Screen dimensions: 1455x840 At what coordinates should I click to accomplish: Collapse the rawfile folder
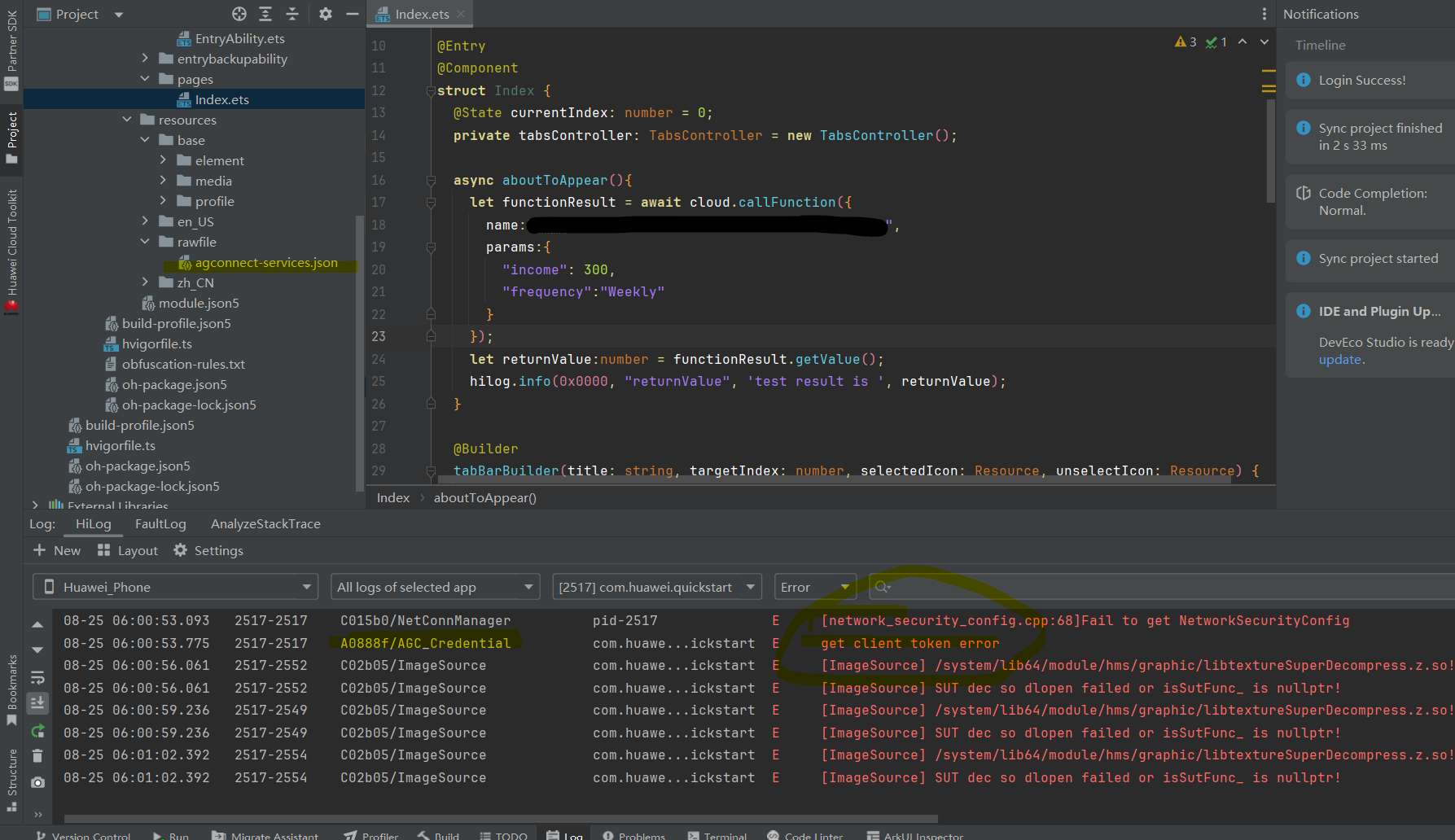(145, 242)
